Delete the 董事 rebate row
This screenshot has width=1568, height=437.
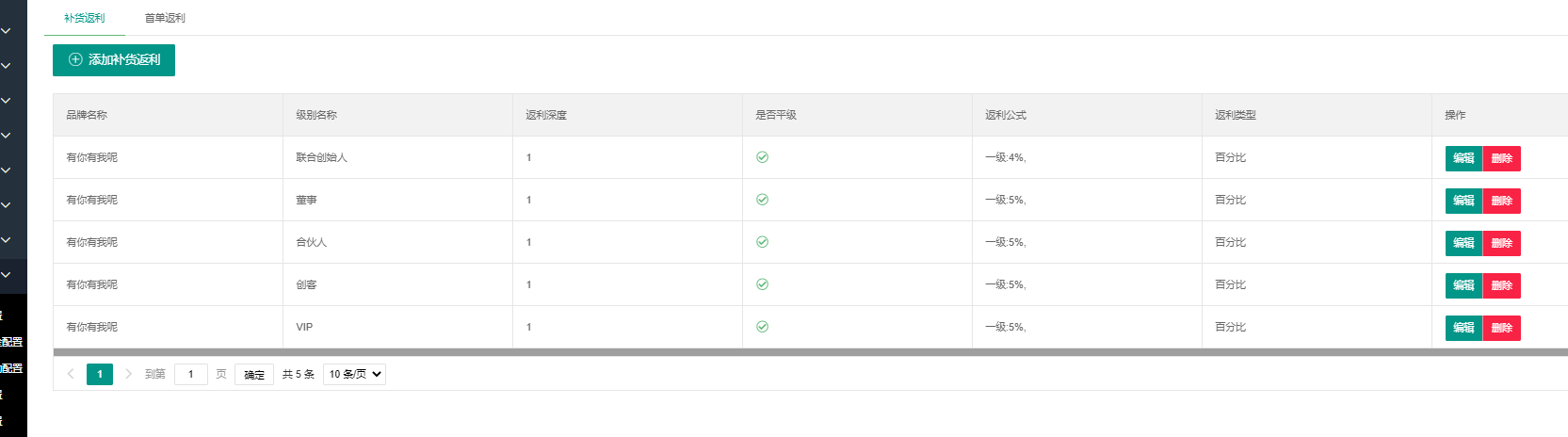[1501, 201]
